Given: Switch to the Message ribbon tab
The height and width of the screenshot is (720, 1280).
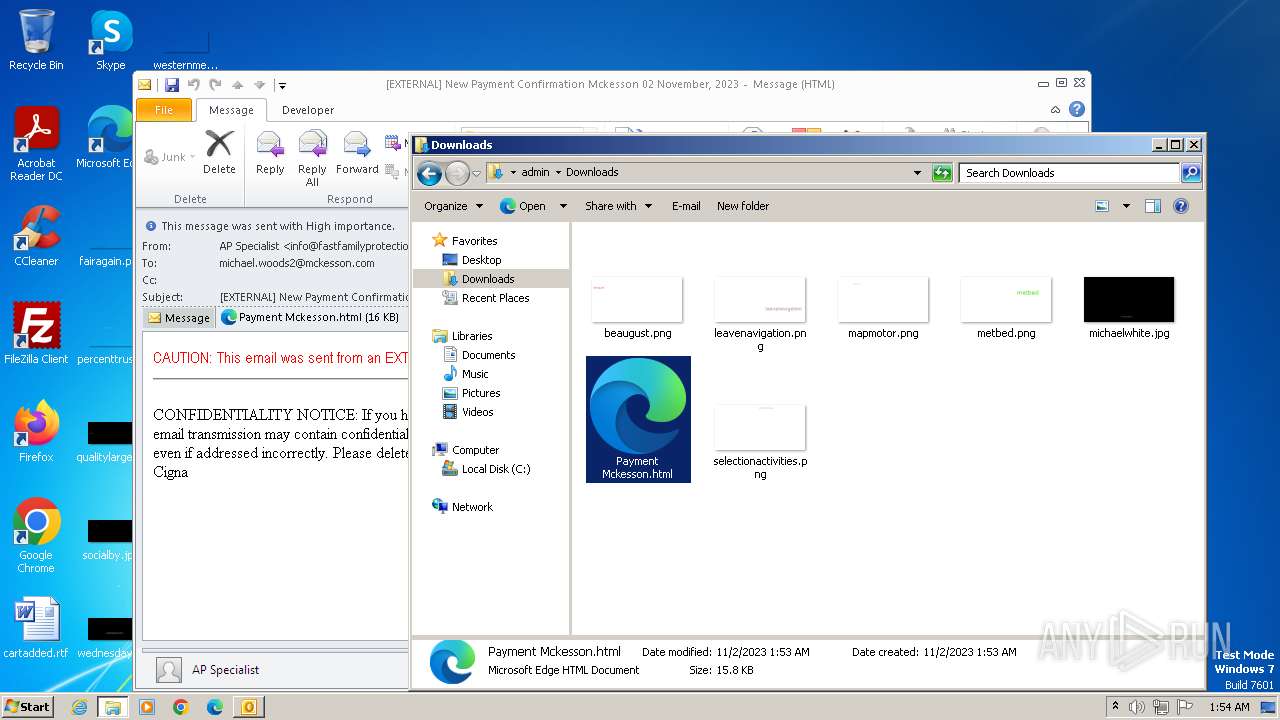Looking at the screenshot, I should click(x=231, y=110).
